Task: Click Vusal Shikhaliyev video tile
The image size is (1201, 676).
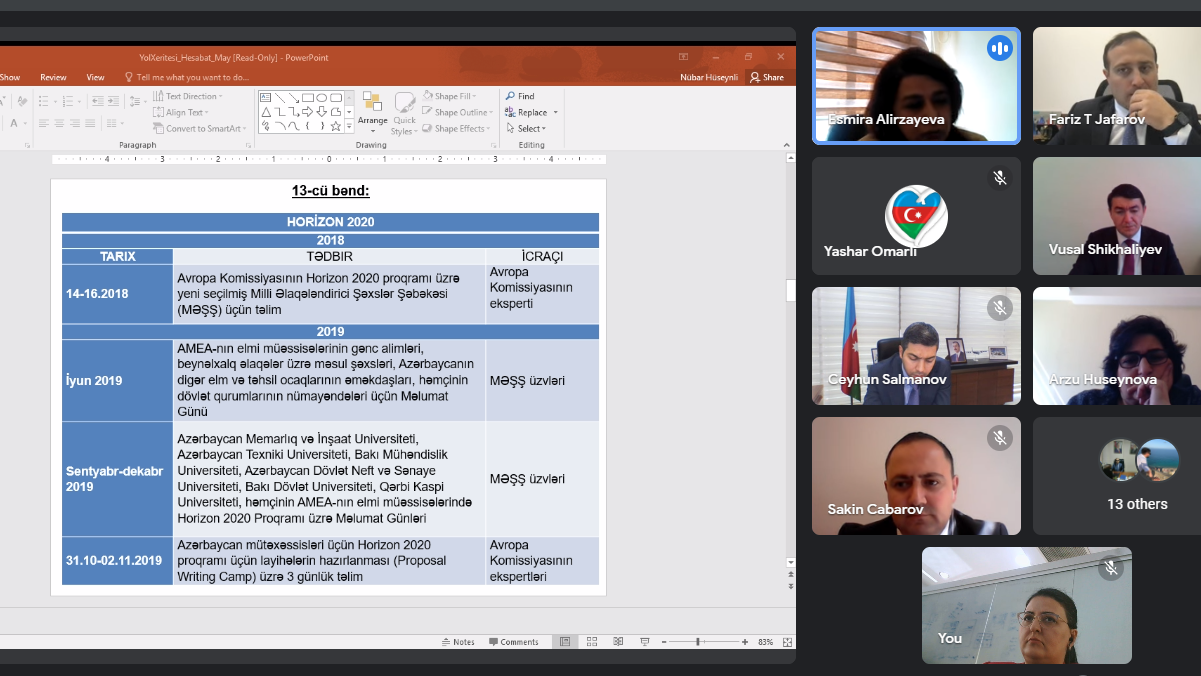Action: [x=1117, y=216]
